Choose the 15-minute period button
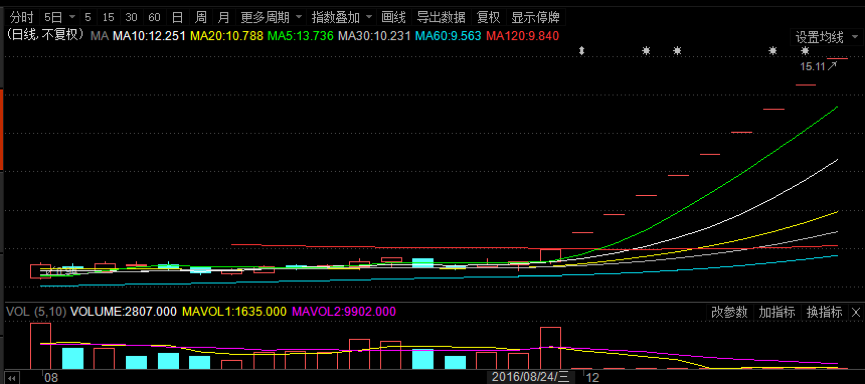The width and height of the screenshot is (865, 384). [108, 17]
